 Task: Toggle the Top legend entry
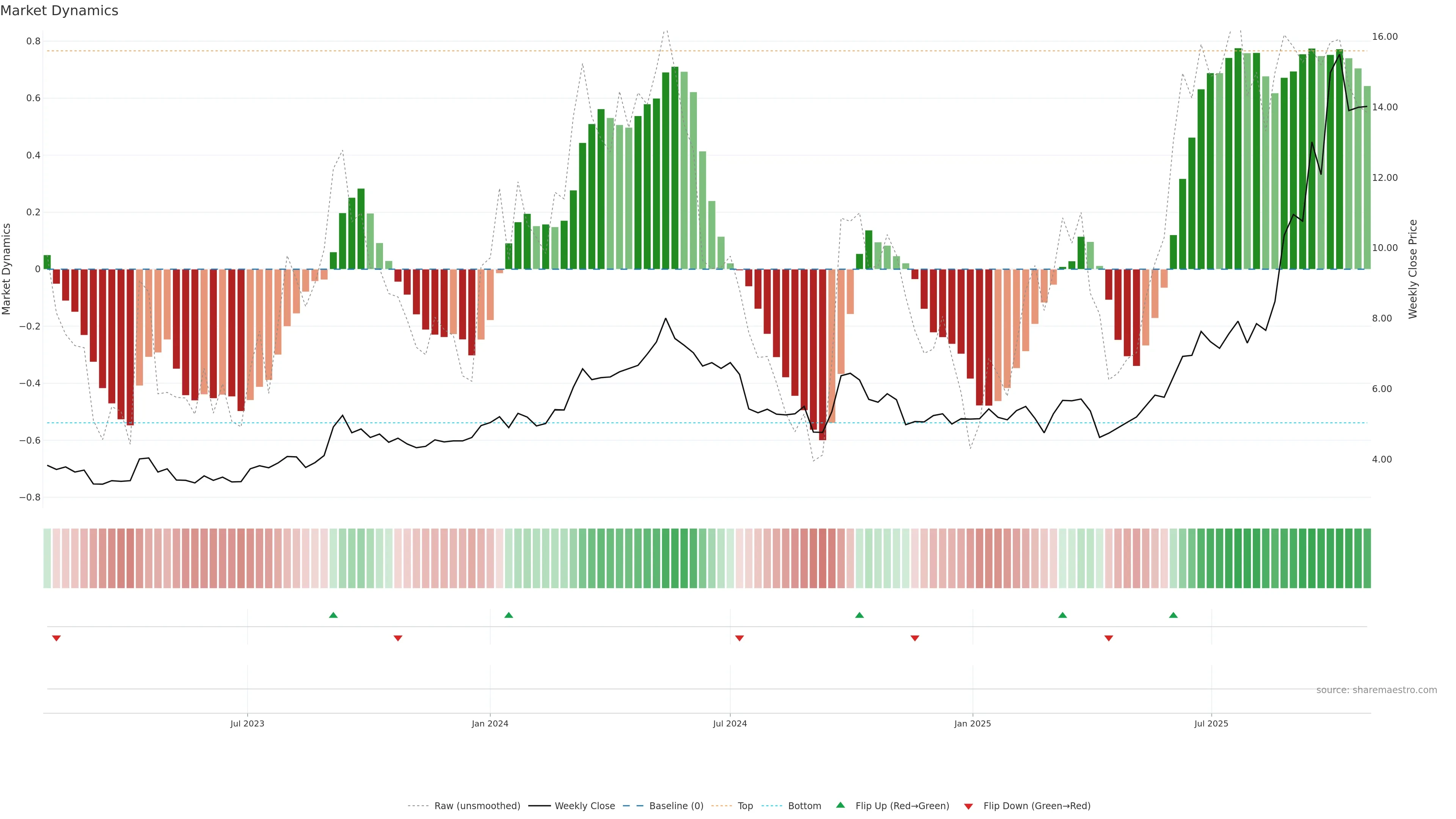coord(745,806)
